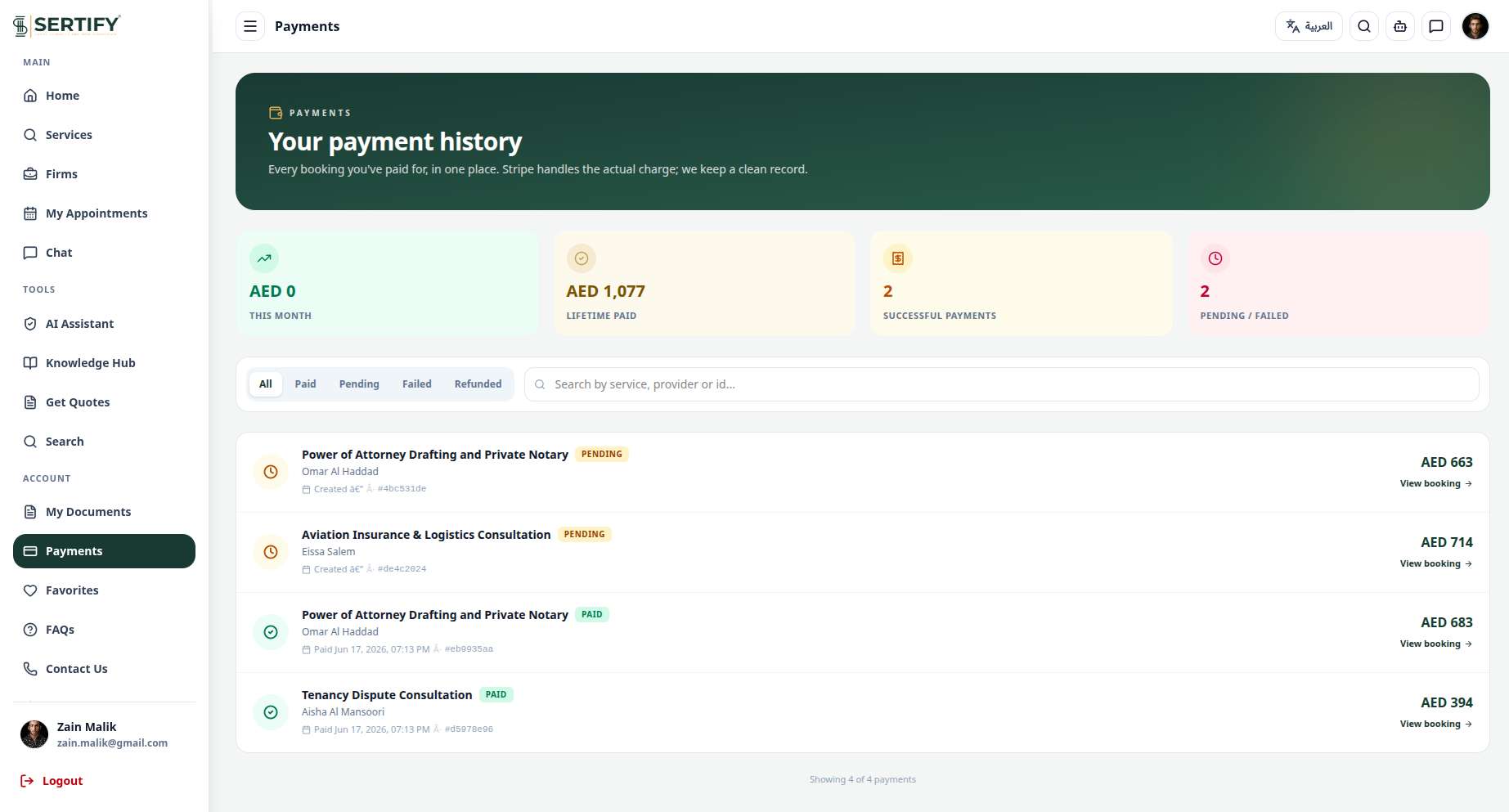Open Services in the sidebar

click(104, 135)
